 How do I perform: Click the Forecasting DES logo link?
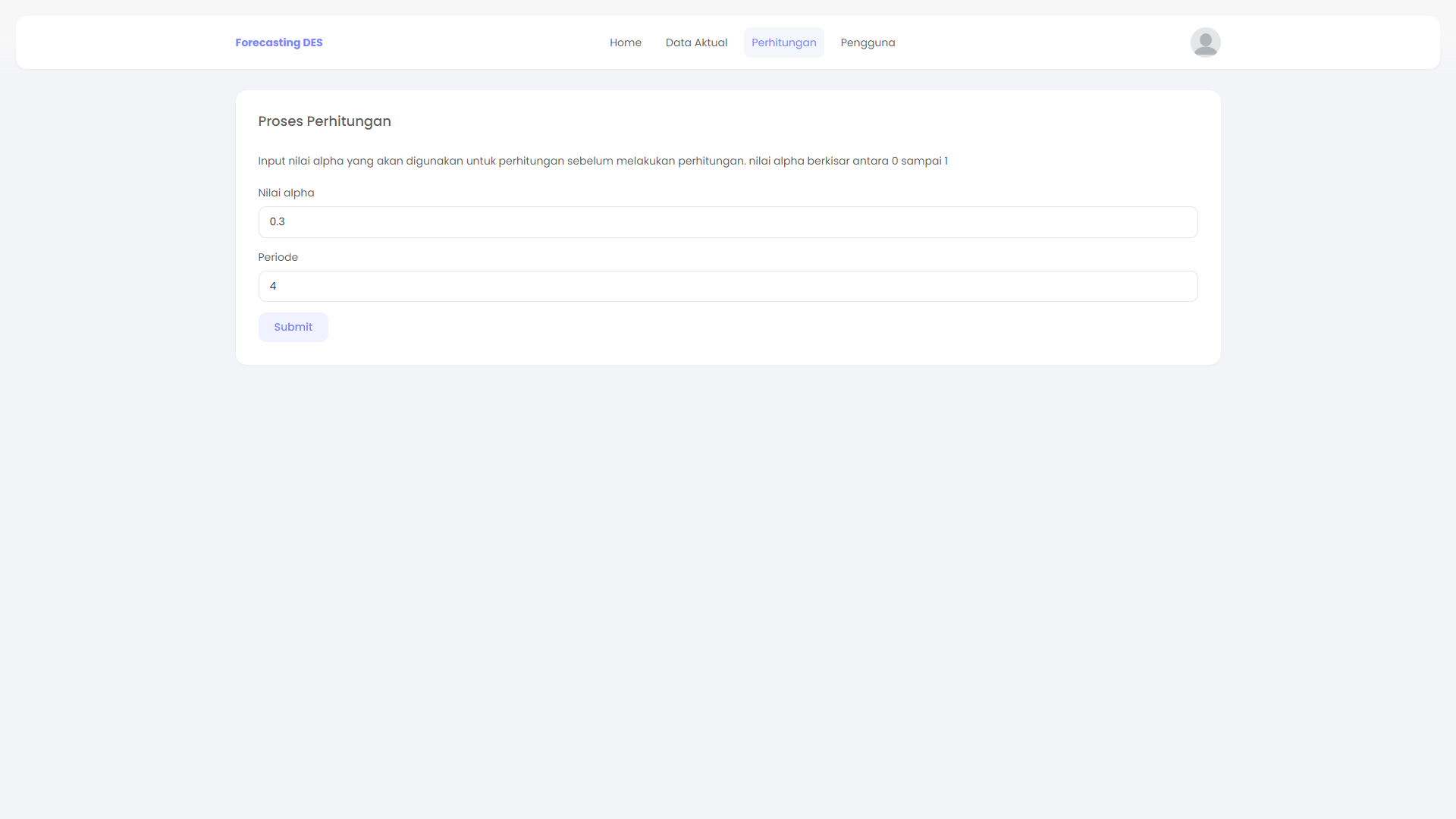tap(279, 42)
